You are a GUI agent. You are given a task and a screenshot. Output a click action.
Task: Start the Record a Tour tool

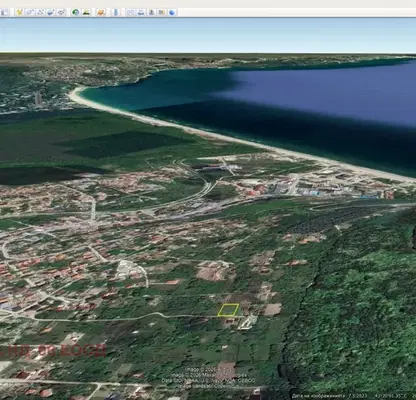[61, 12]
